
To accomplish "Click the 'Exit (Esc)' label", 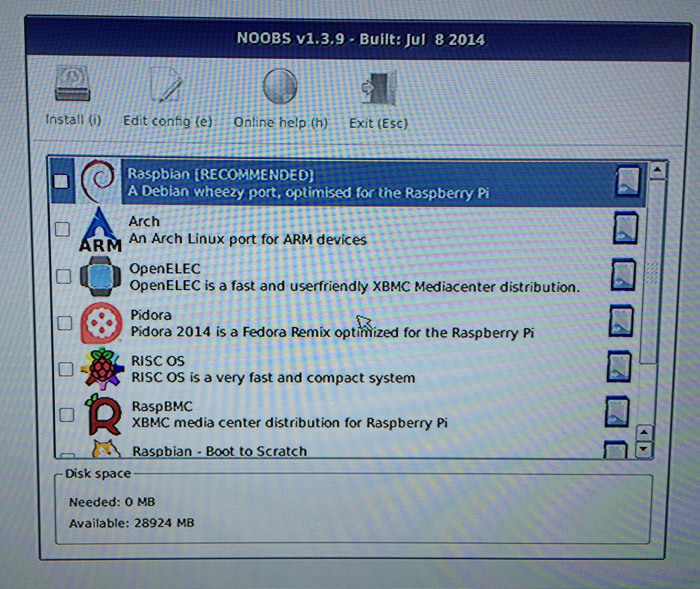I will 378,123.
